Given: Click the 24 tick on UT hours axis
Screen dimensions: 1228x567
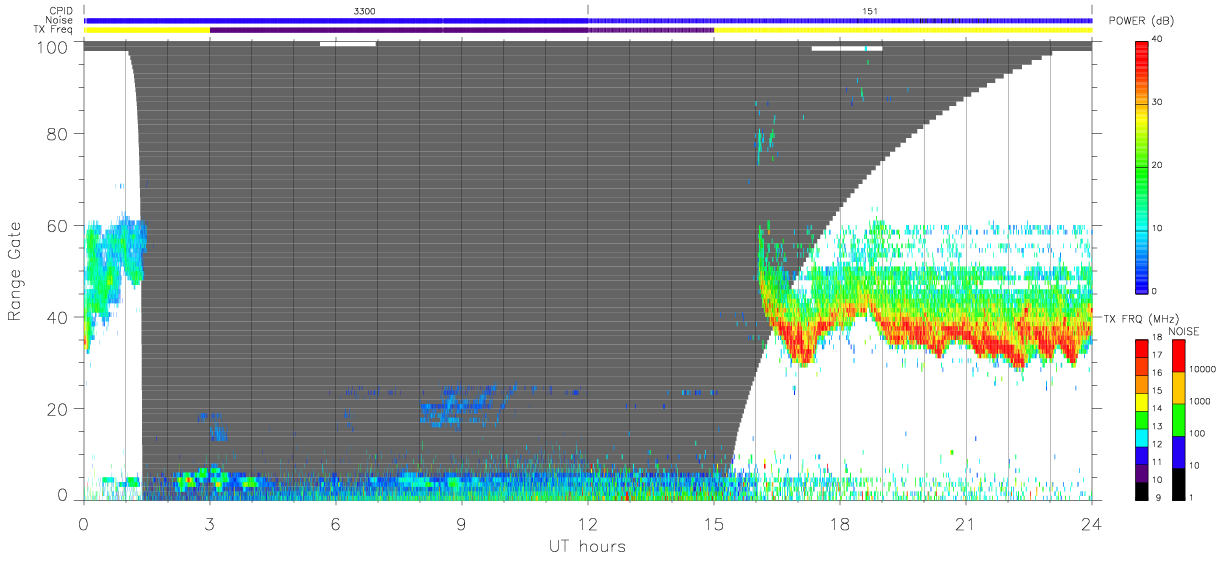Looking at the screenshot, I should [x=1091, y=523].
